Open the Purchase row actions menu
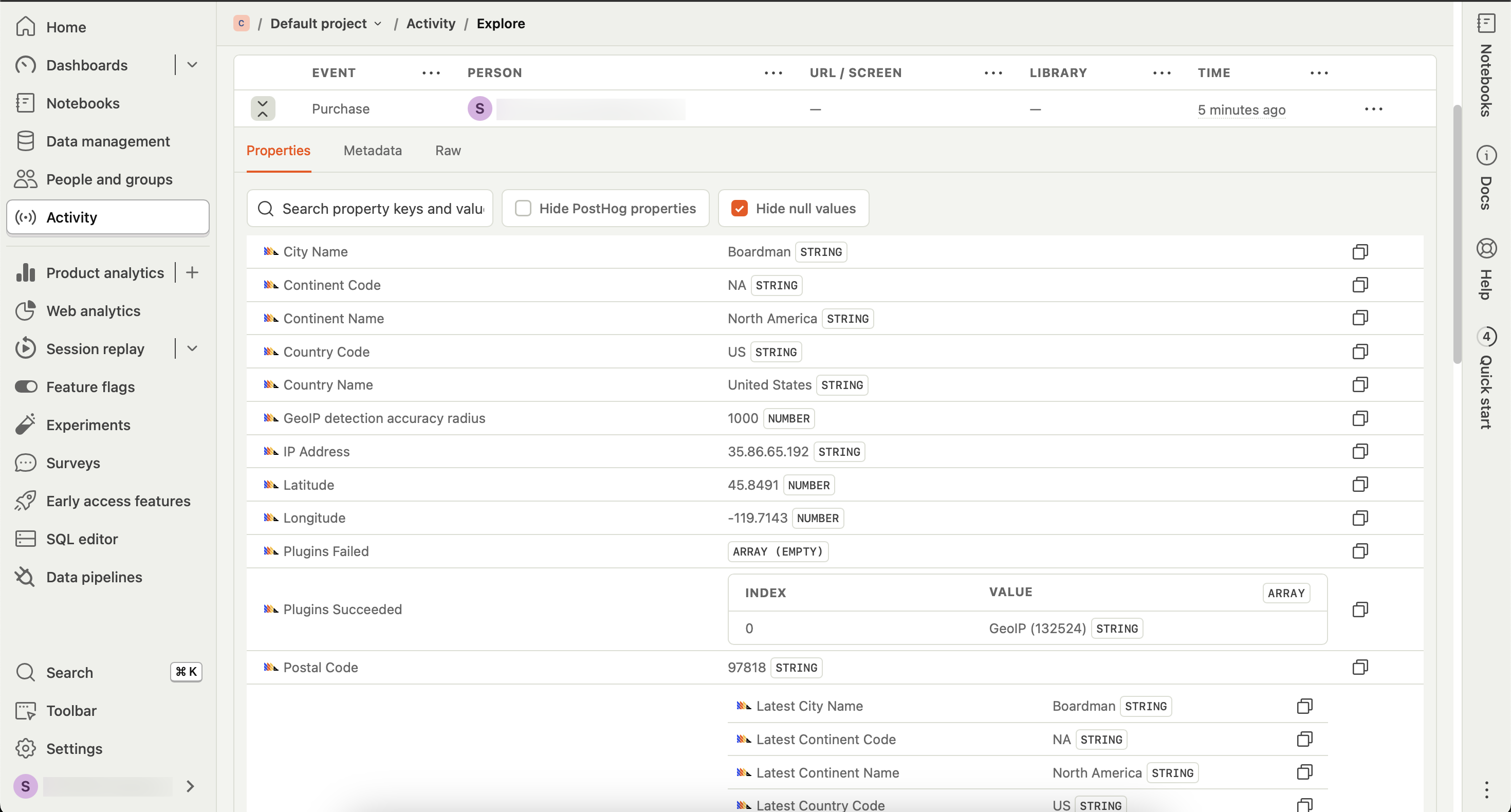The image size is (1511, 812). coord(1374,109)
